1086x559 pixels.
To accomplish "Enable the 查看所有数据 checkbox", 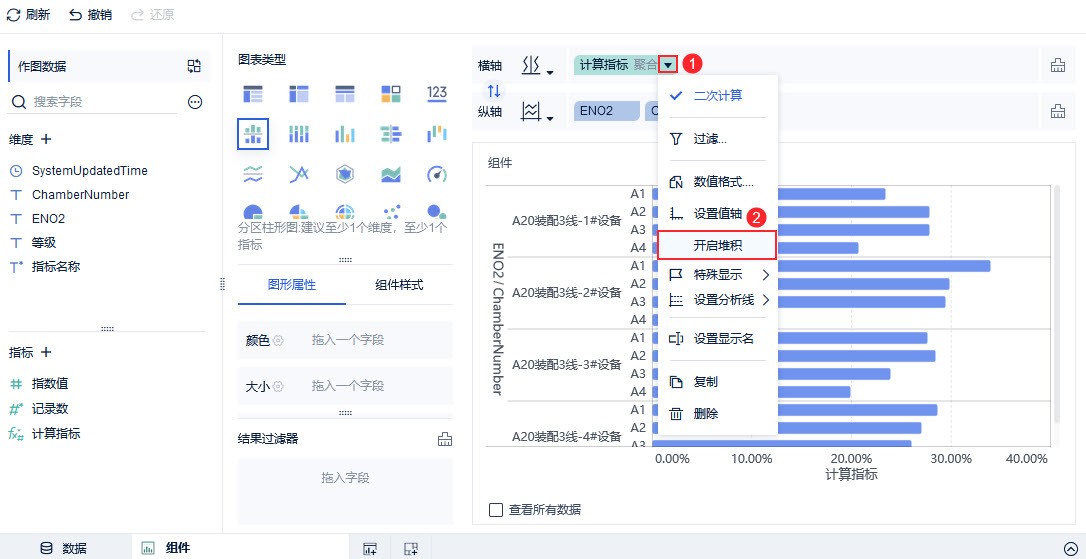I will coord(496,510).
